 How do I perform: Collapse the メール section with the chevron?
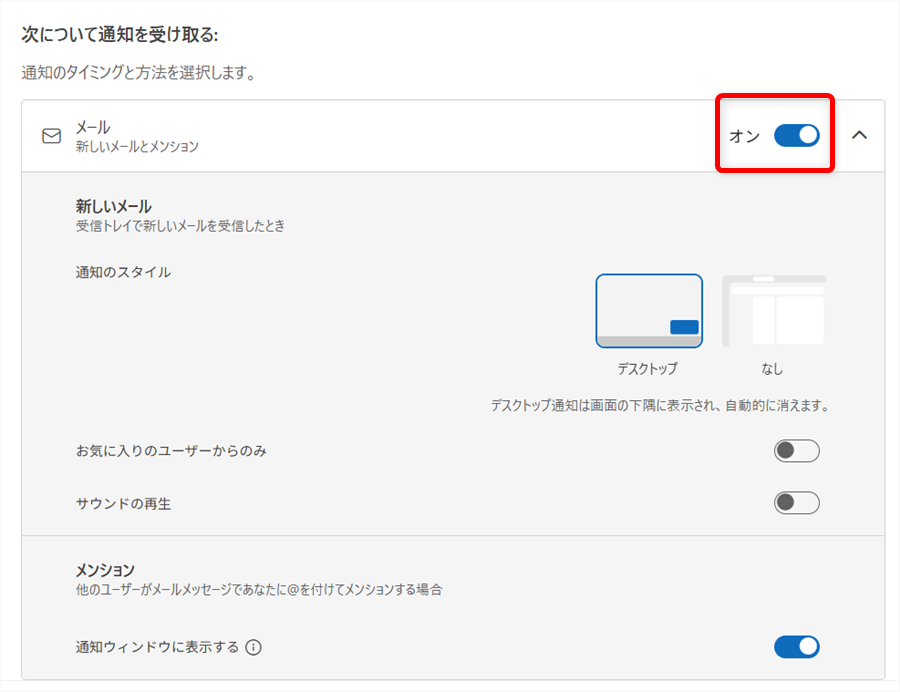click(859, 136)
